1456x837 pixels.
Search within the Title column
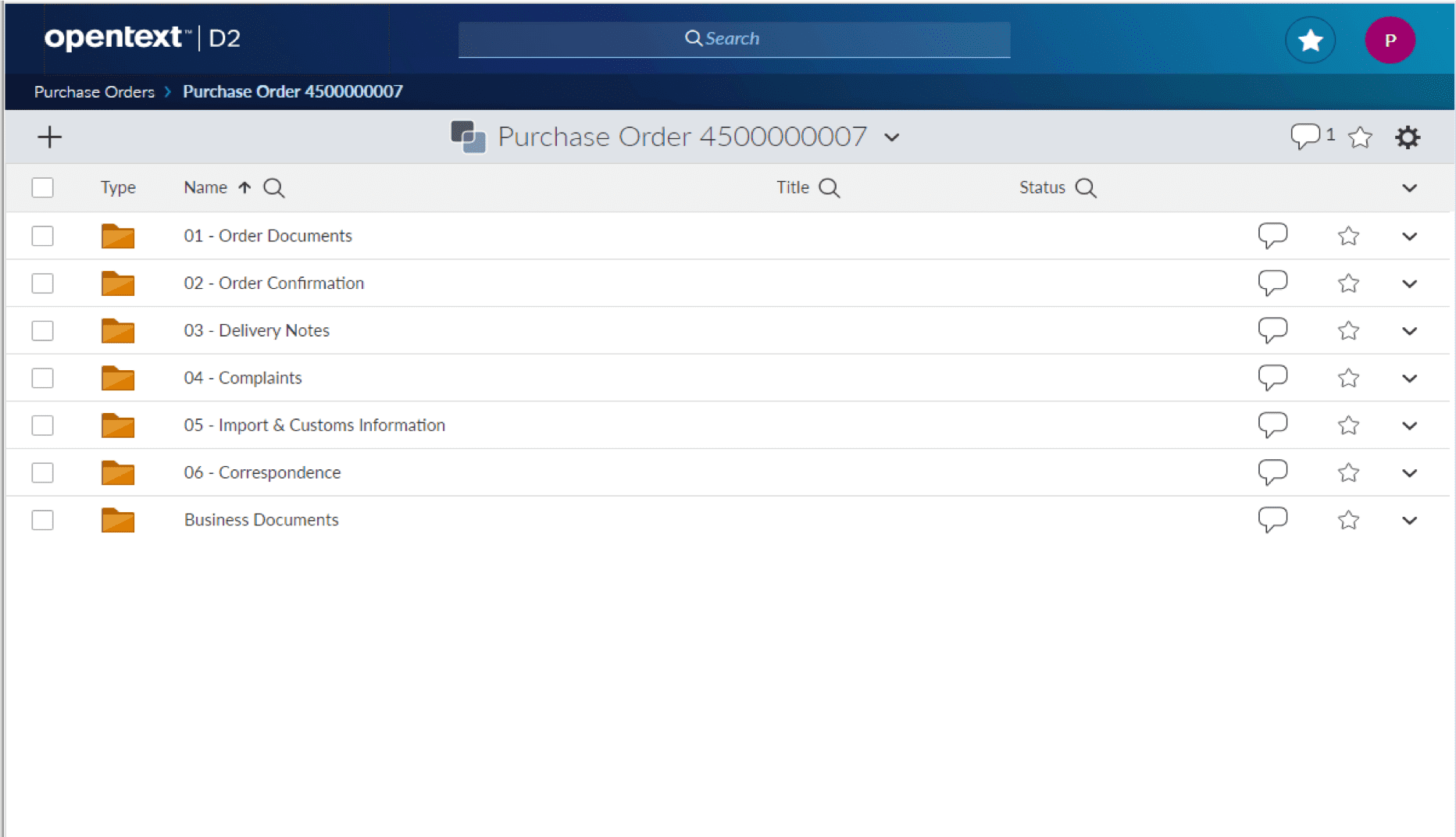[830, 187]
